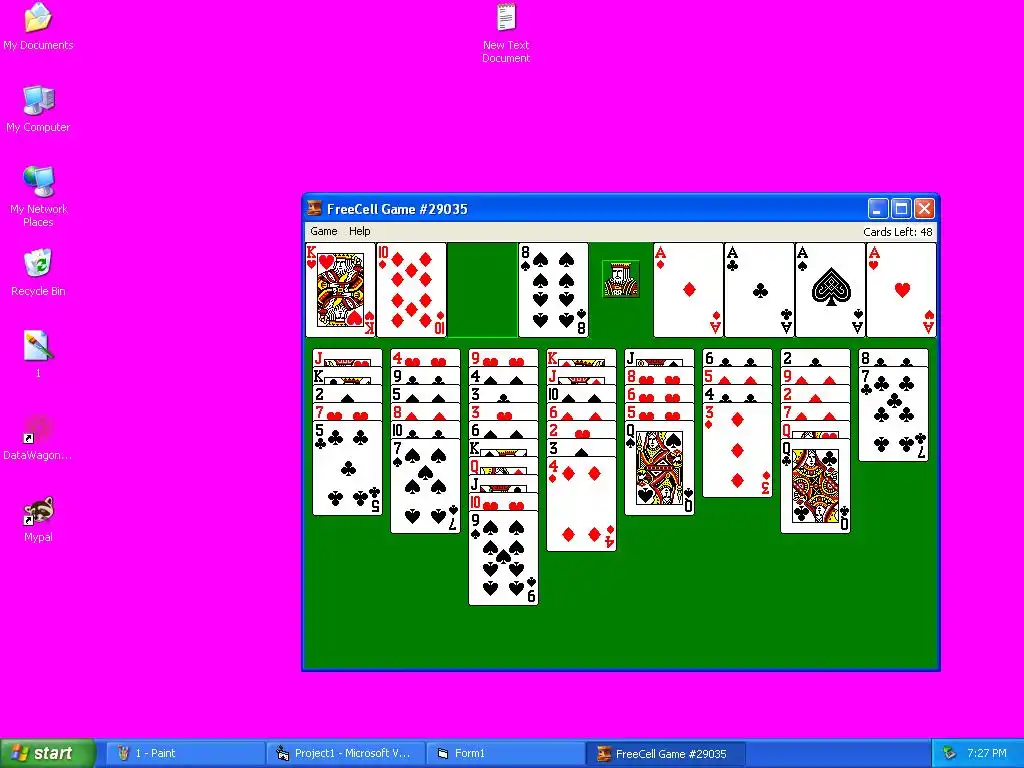Image resolution: width=1024 pixels, height=768 pixels.
Task: Select the 9 of Spades bottom card
Action: [504, 558]
